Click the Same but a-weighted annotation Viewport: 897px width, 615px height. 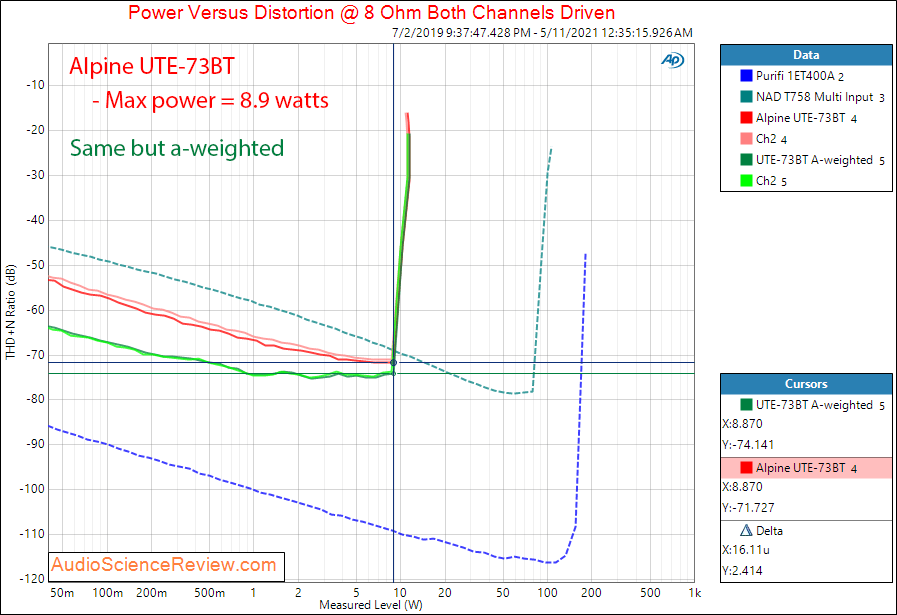[177, 148]
